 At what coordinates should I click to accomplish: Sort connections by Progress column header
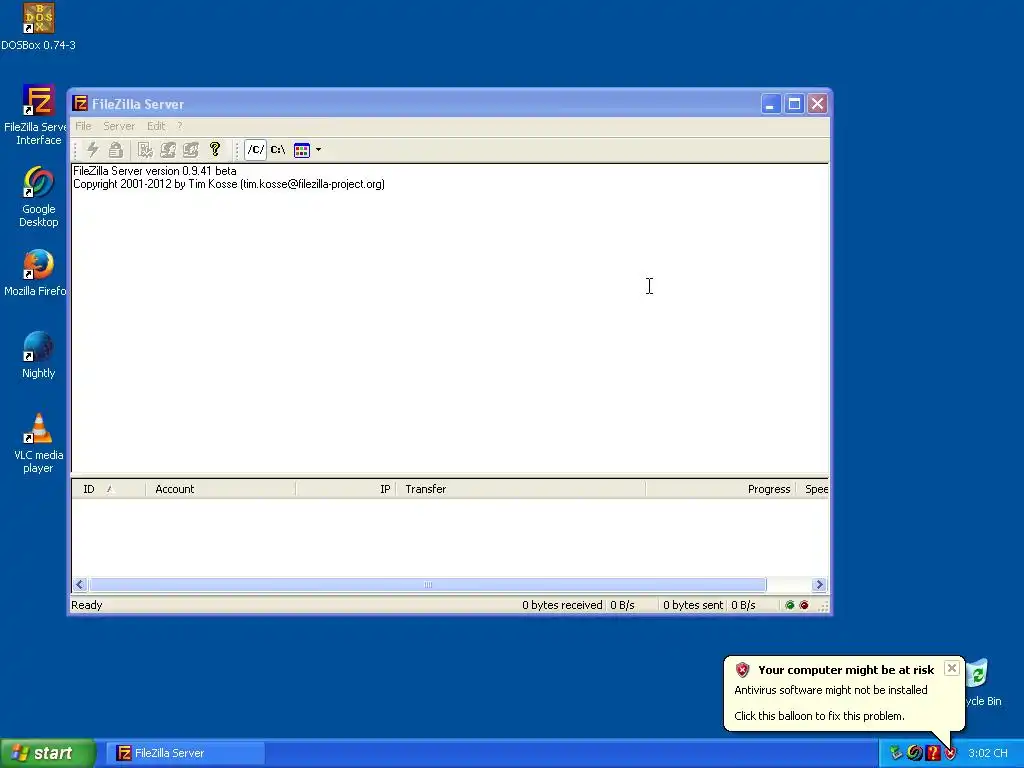click(721, 489)
